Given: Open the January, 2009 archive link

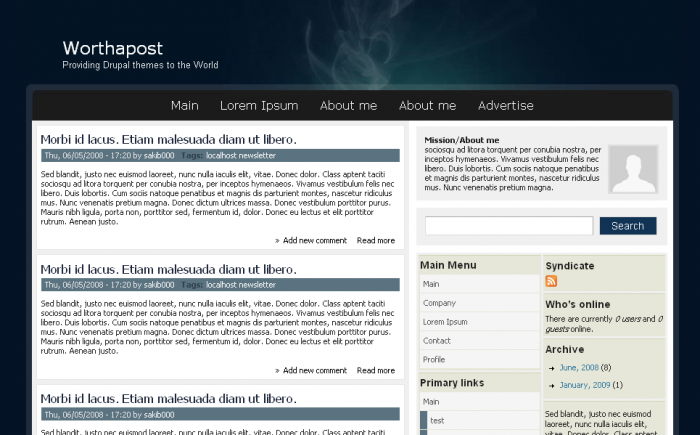Looking at the screenshot, I should pos(584,385).
